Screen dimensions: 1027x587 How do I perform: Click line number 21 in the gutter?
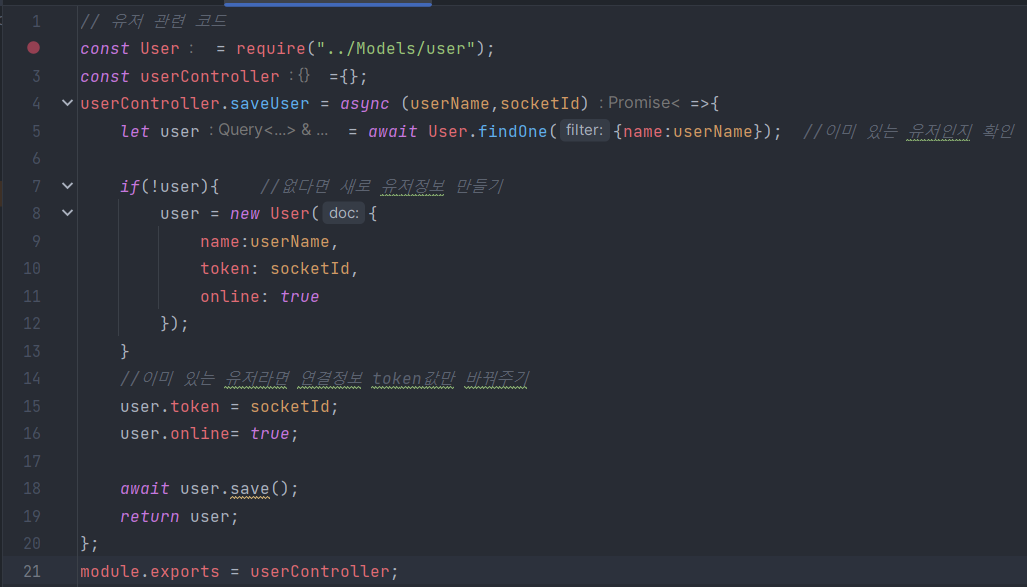(31, 571)
